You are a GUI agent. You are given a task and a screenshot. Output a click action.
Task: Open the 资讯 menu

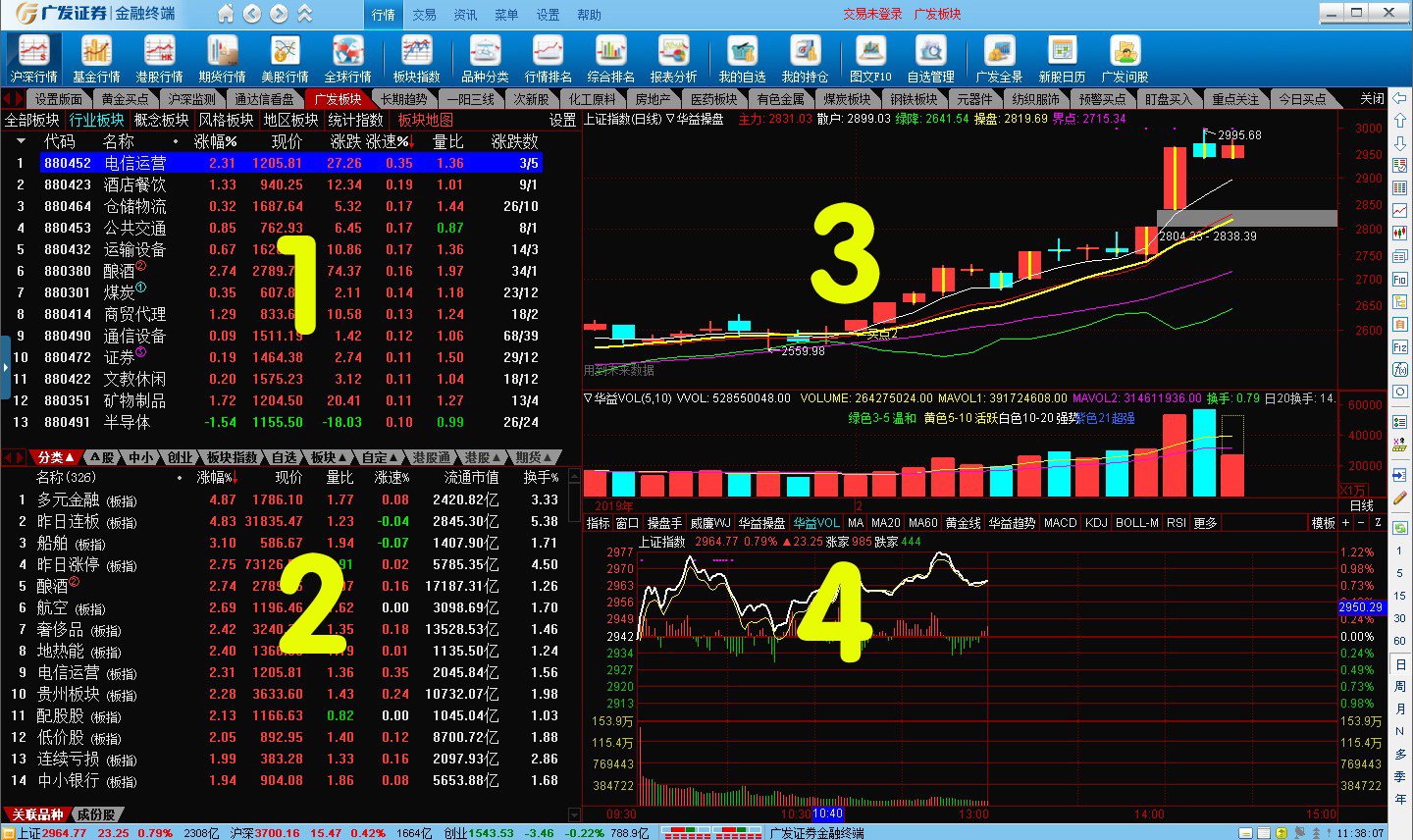click(465, 15)
